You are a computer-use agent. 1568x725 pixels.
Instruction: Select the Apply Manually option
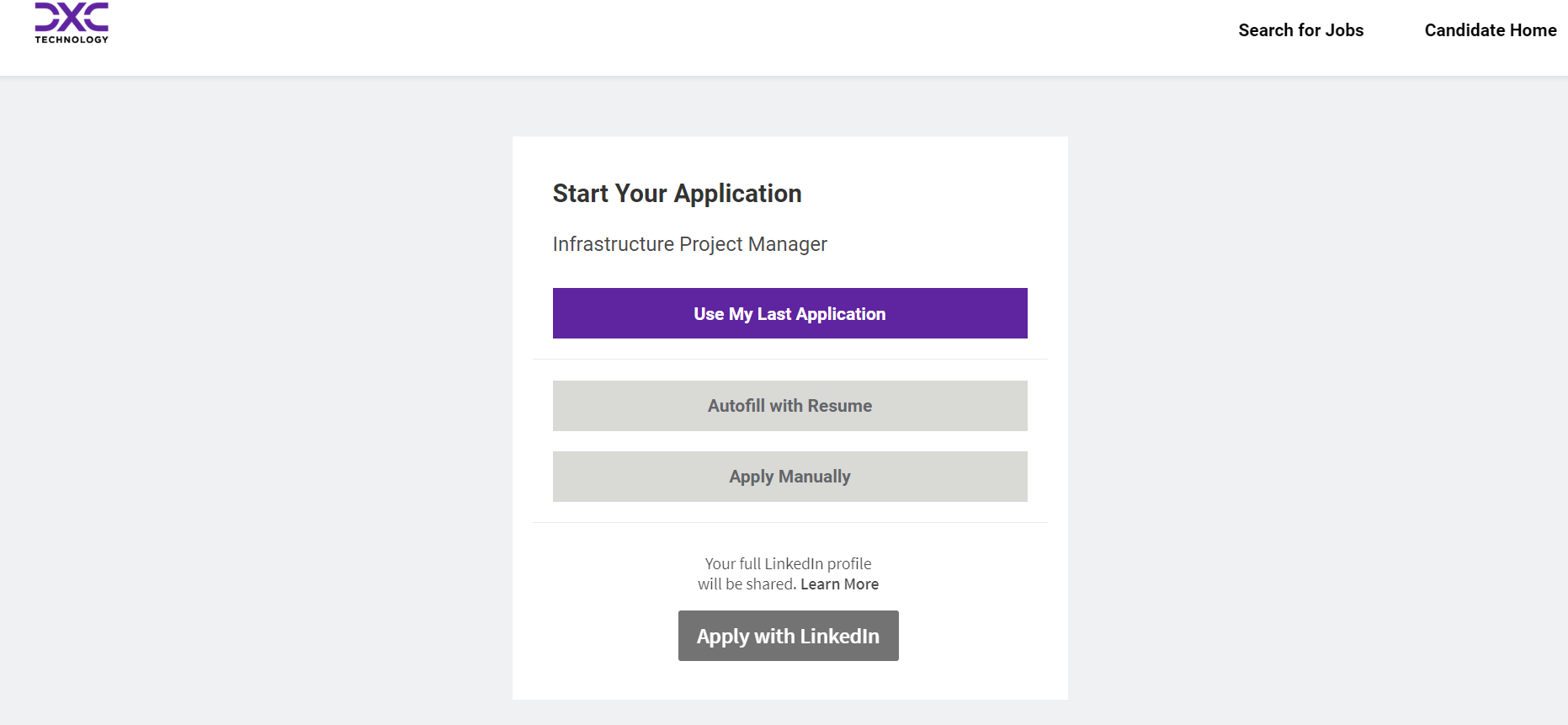789,477
